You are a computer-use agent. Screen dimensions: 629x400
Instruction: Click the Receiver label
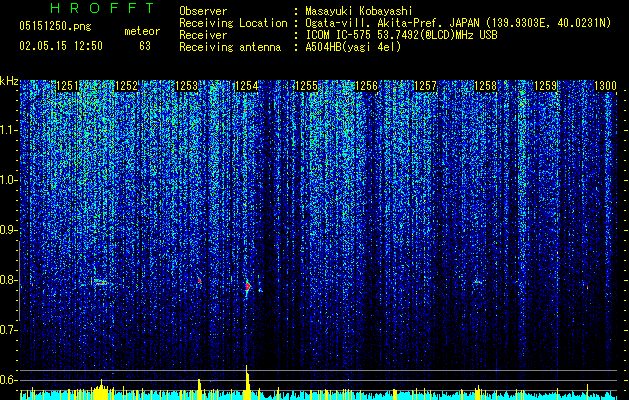tap(203, 35)
